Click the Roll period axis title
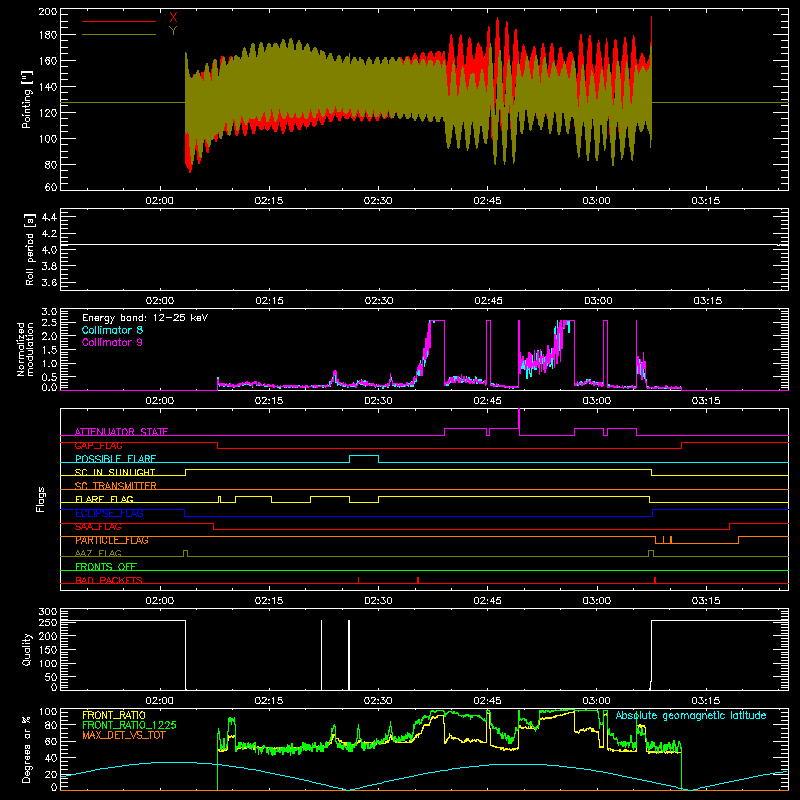 pos(29,249)
